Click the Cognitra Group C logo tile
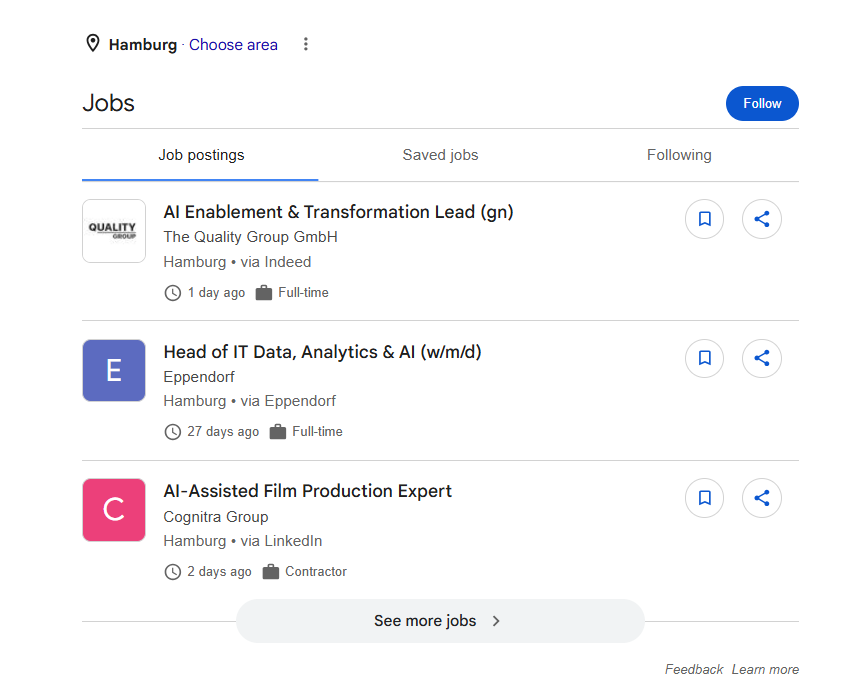Image resolution: width=847 pixels, height=696 pixels. click(x=114, y=510)
